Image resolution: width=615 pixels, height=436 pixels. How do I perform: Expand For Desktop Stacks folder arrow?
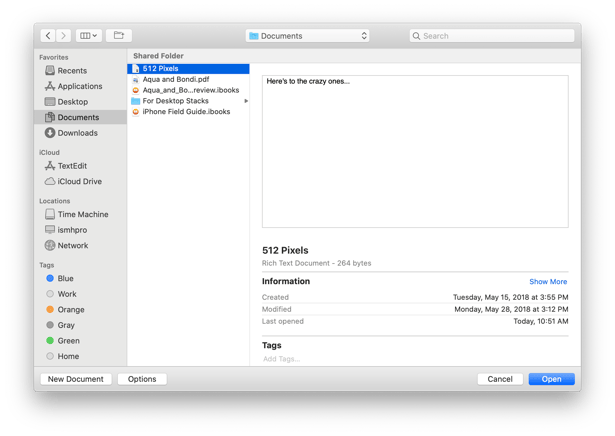pos(246,101)
